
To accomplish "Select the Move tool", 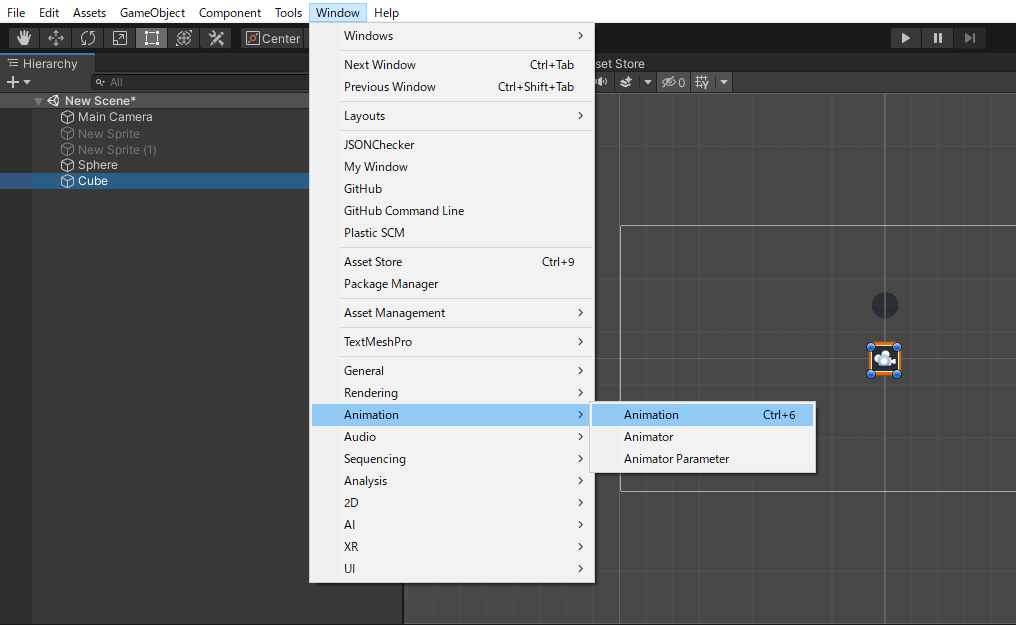I will pos(56,38).
